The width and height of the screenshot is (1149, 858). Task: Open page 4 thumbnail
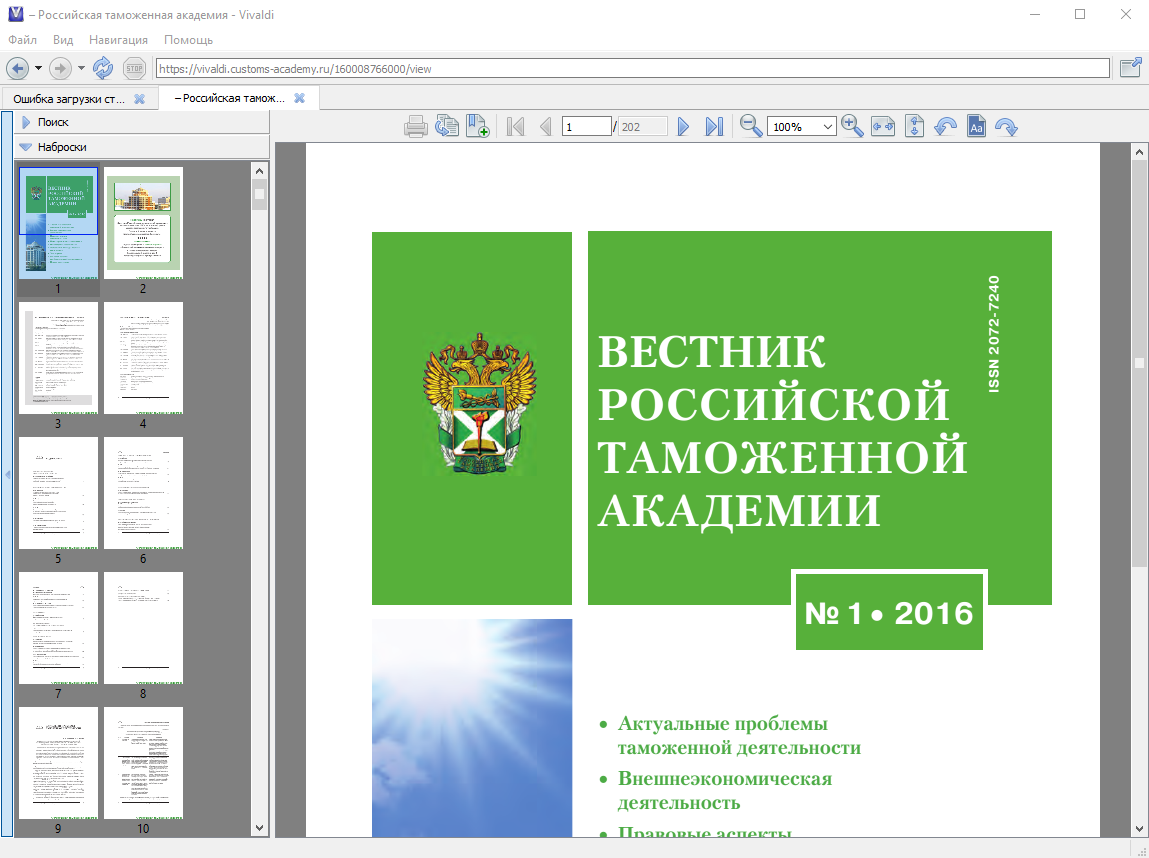tap(143, 358)
